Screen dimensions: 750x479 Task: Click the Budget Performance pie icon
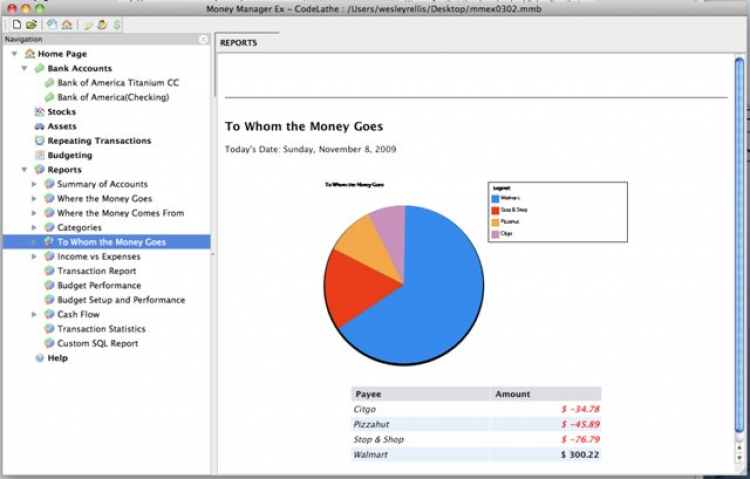[x=49, y=285]
